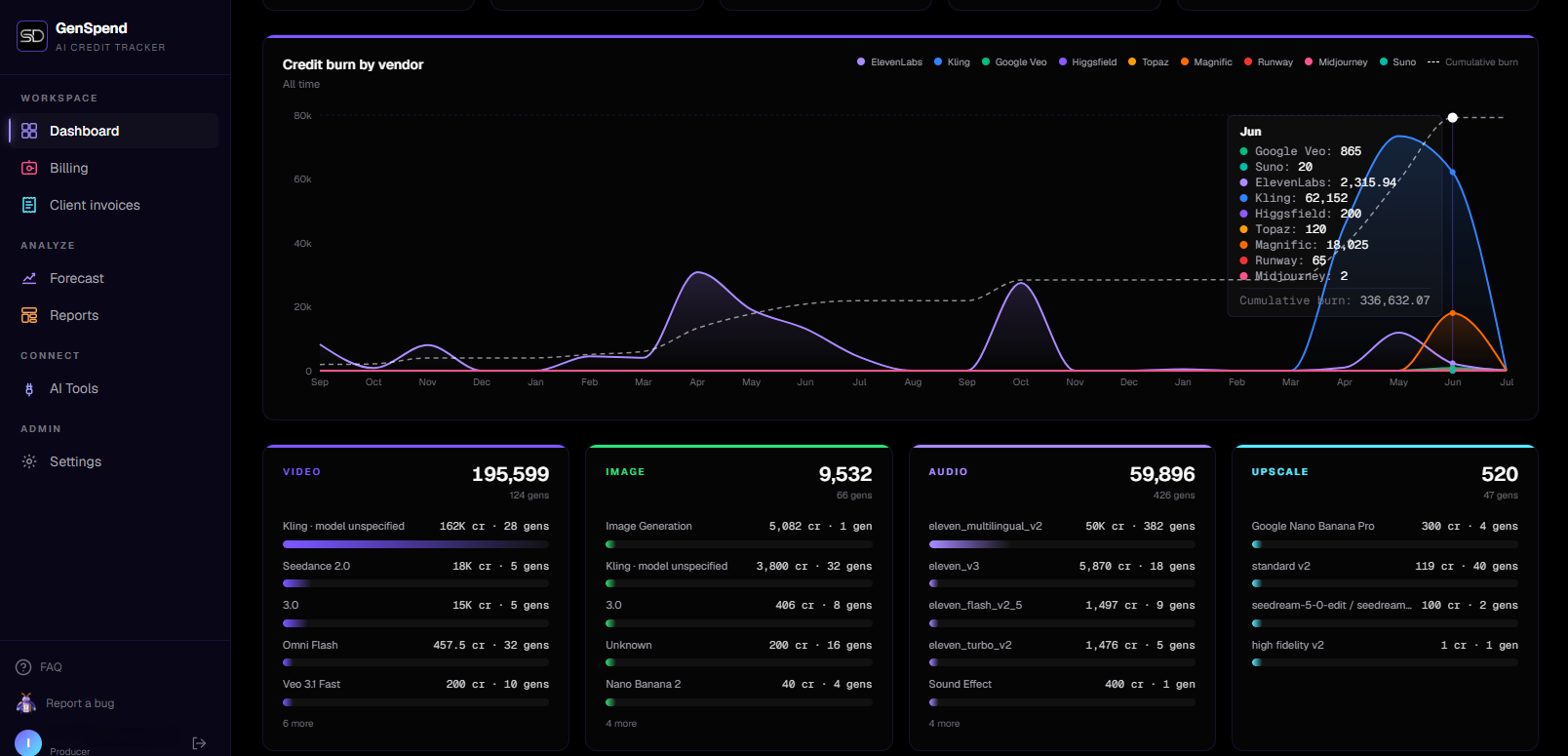
Task: Click the eleven_multilingual_v2 progress bar
Action: 1062,544
